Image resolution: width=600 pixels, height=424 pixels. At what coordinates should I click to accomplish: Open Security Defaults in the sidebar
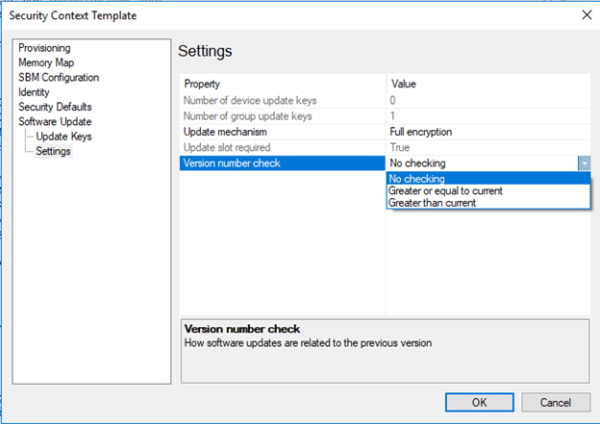(55, 107)
